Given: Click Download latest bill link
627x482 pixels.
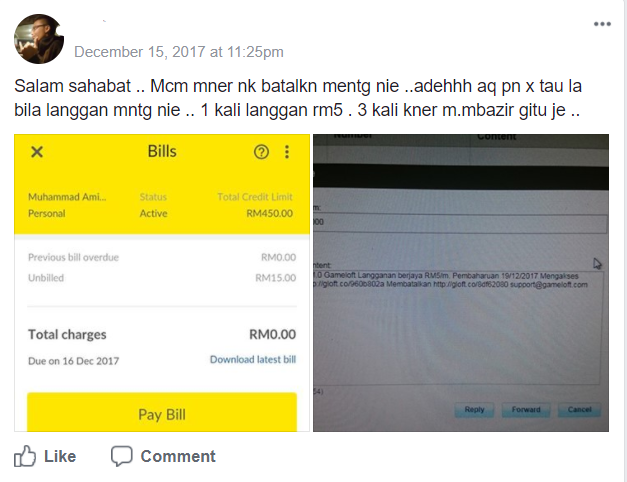Looking at the screenshot, I should click(253, 360).
